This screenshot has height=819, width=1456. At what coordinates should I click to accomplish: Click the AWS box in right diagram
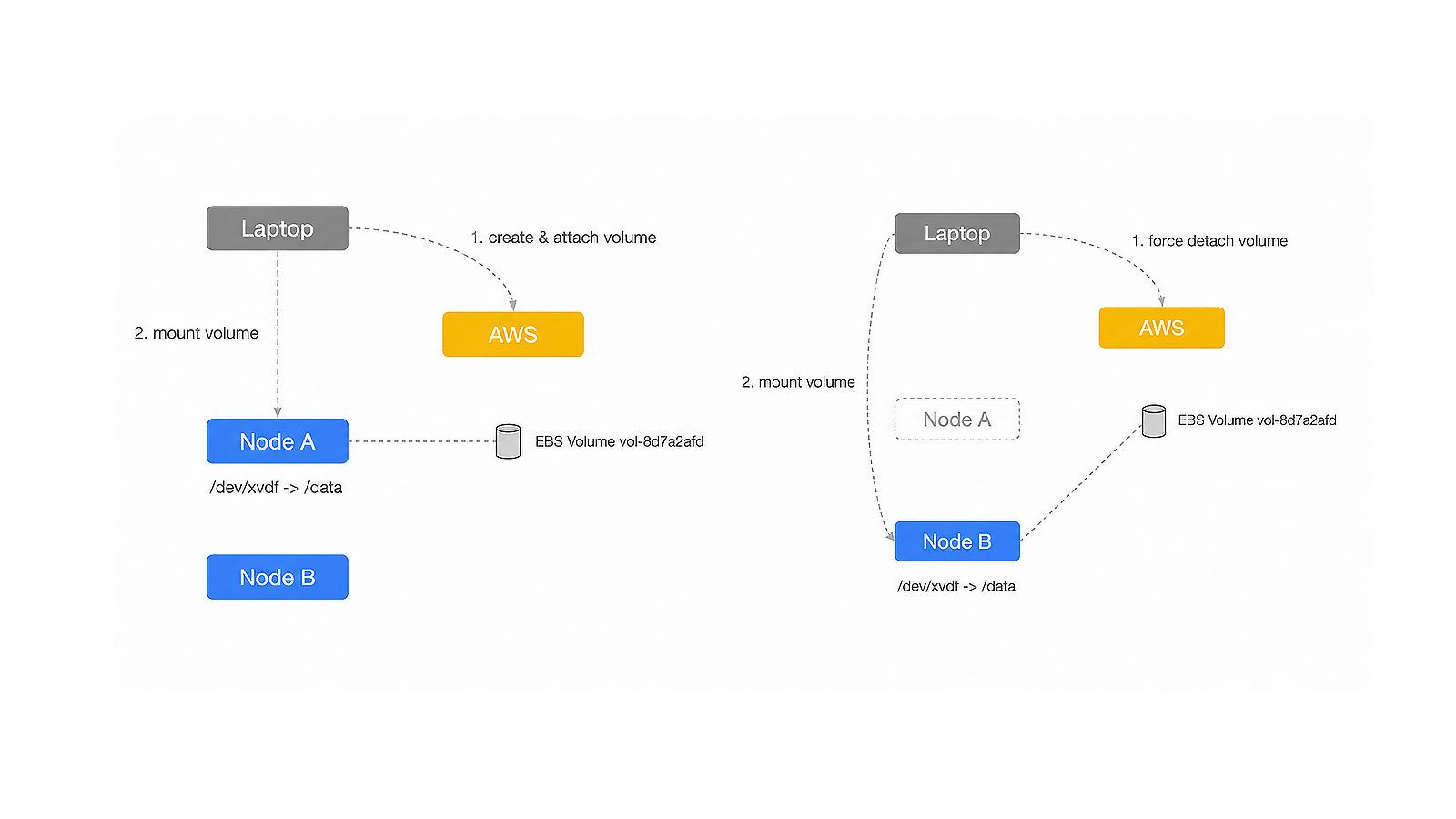1162,328
